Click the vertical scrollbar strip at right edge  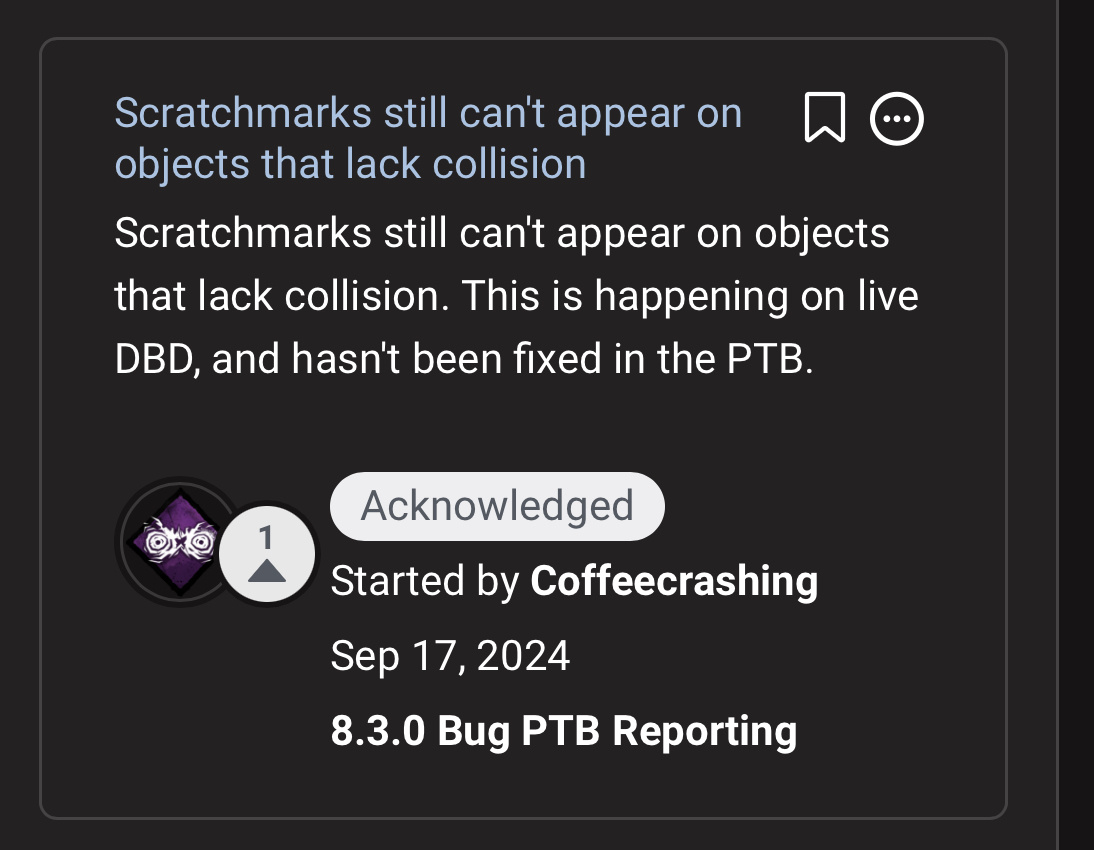point(1075,425)
